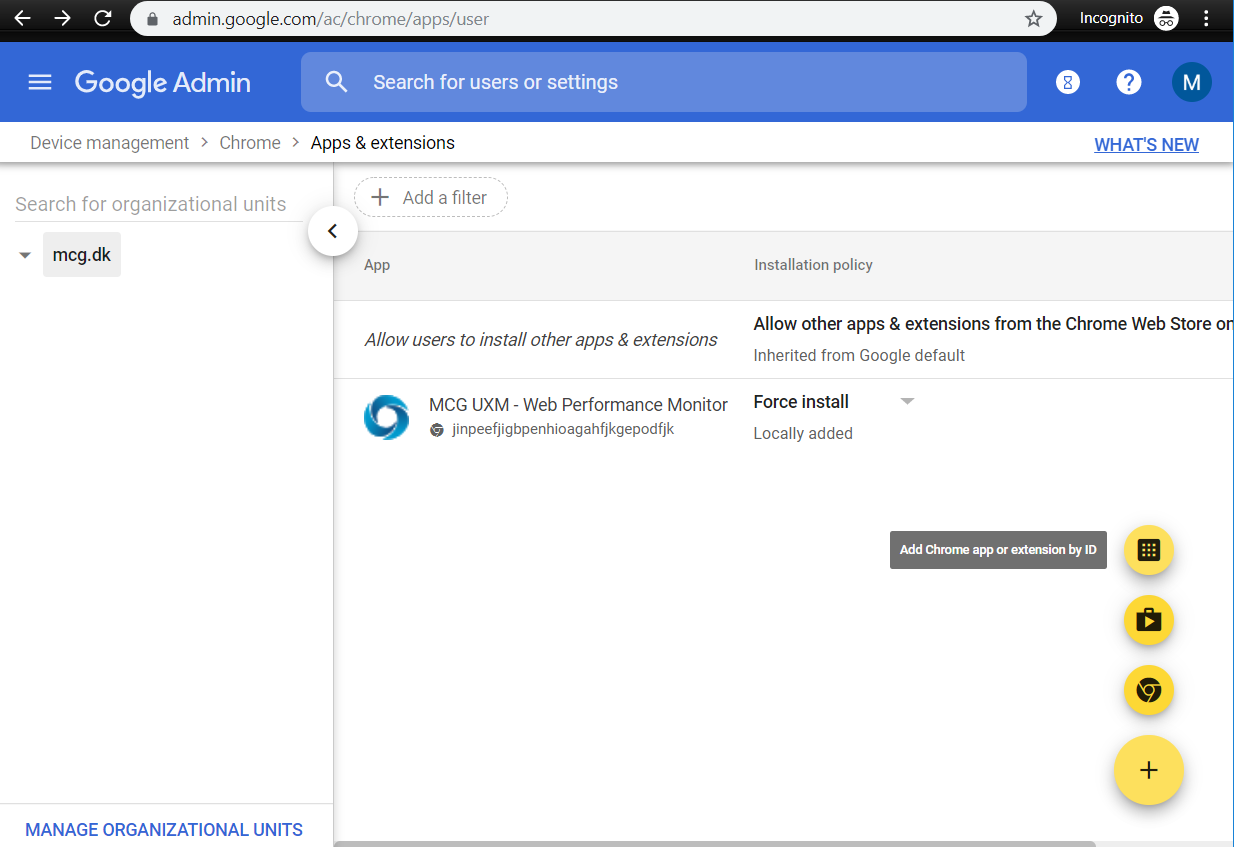Reload the page in the browser
This screenshot has height=847, width=1234.
pos(102,18)
